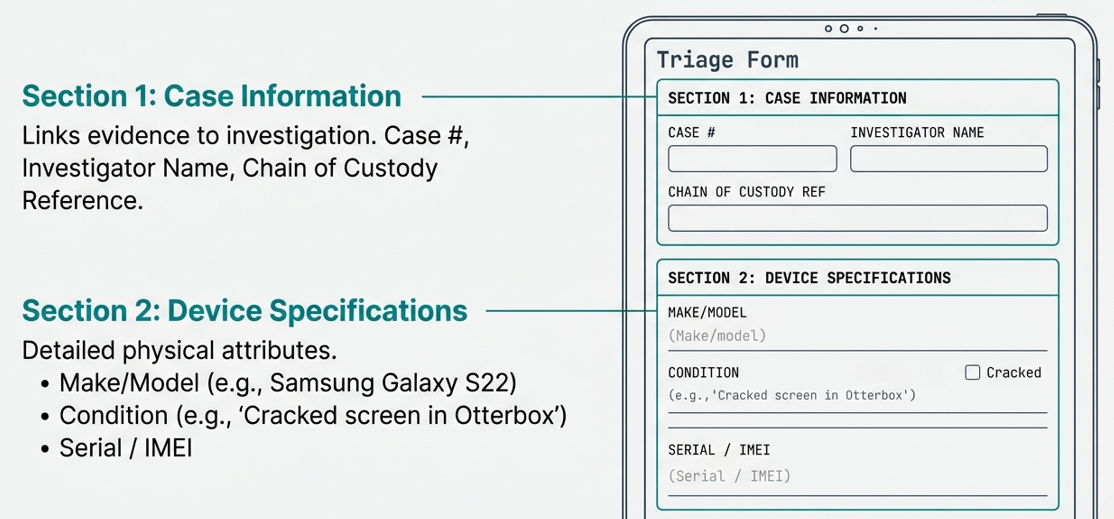1114x519 pixels.
Task: Click large teal heading Section 1: Case Information
Action: (211, 96)
